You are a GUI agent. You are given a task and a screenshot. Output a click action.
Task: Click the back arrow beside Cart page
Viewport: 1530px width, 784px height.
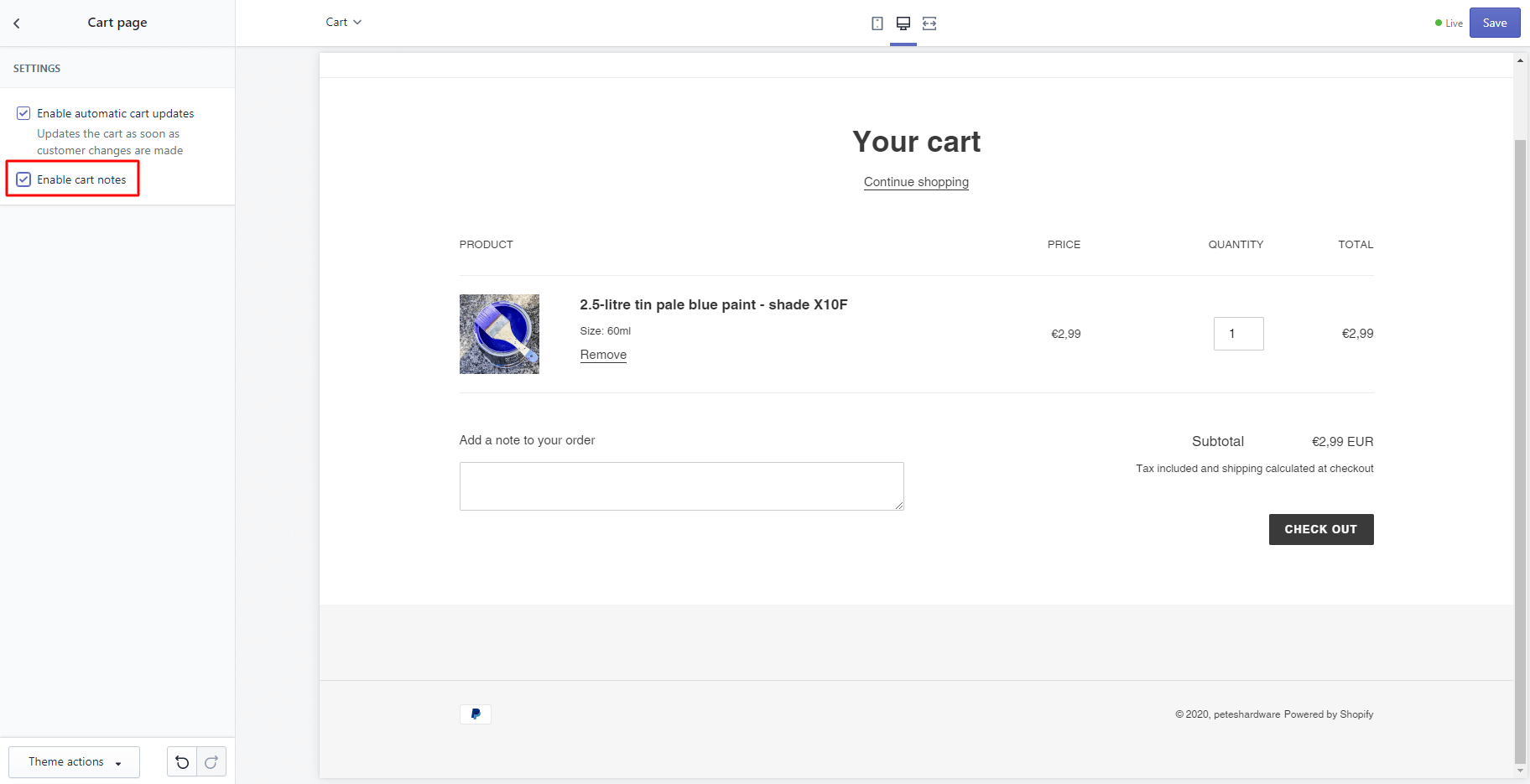pyautogui.click(x=17, y=23)
